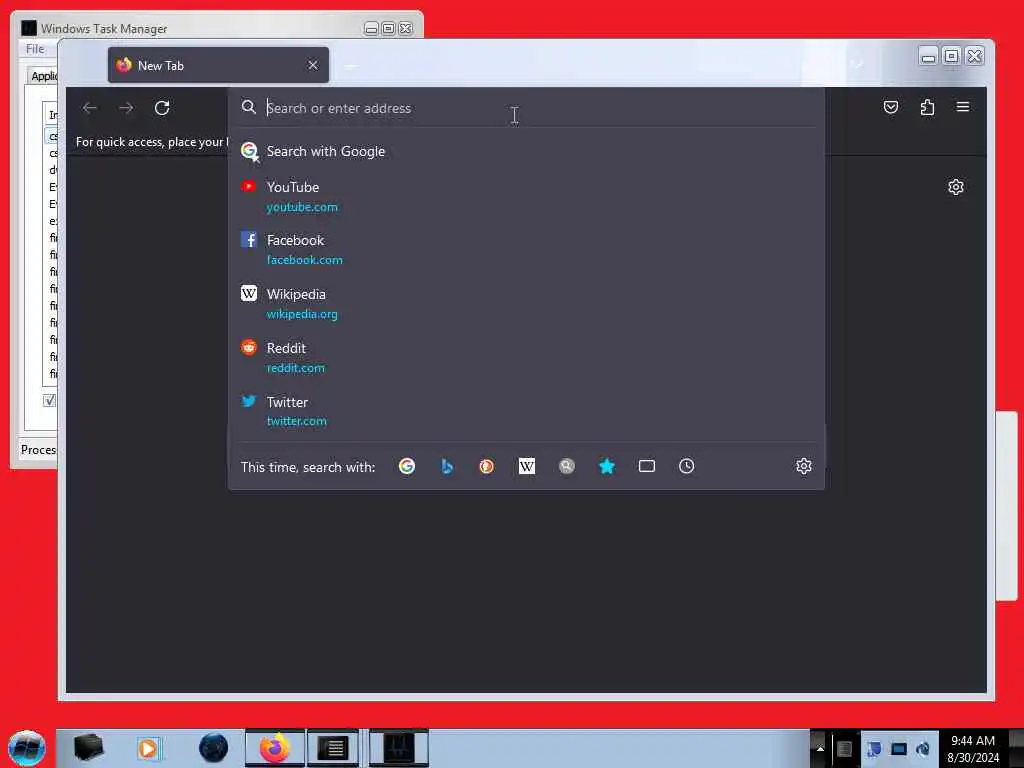Open the Firefox hamburger application menu
This screenshot has width=1024, height=768.
coord(963,107)
